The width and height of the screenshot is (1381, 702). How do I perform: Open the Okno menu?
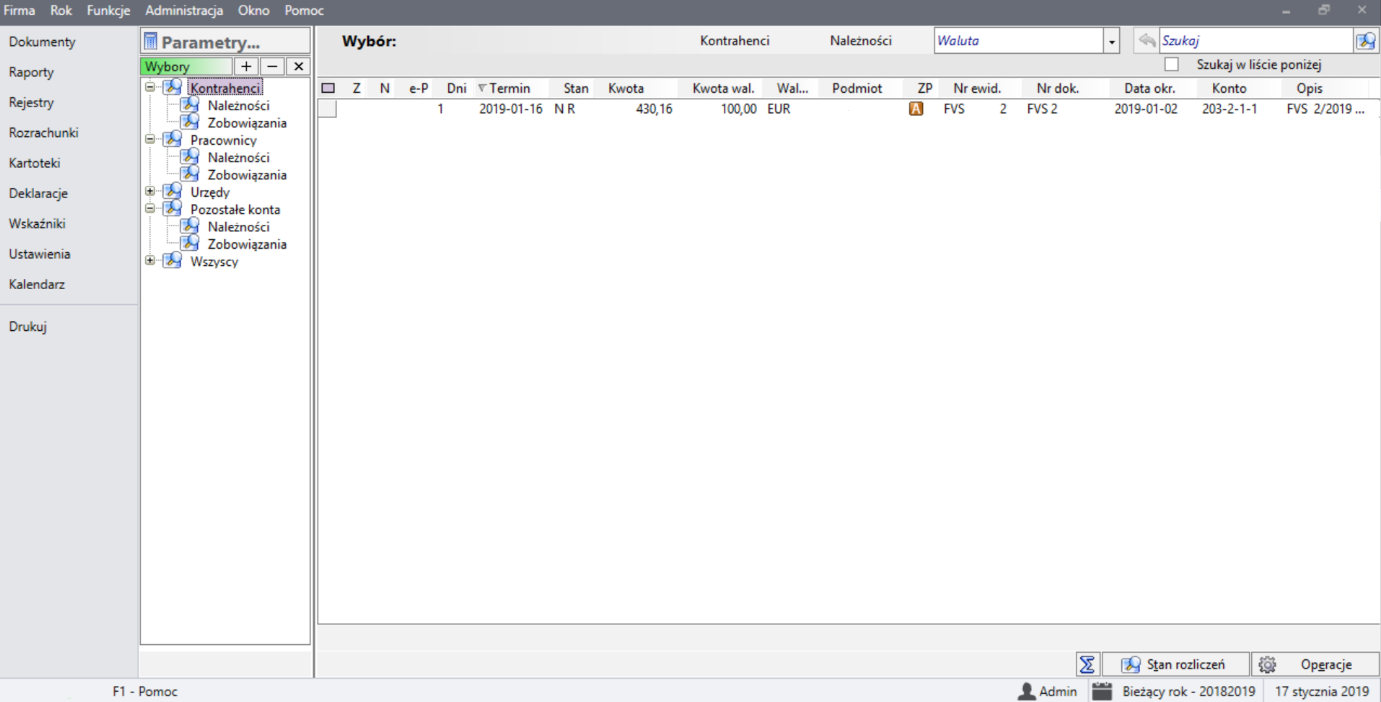(254, 10)
